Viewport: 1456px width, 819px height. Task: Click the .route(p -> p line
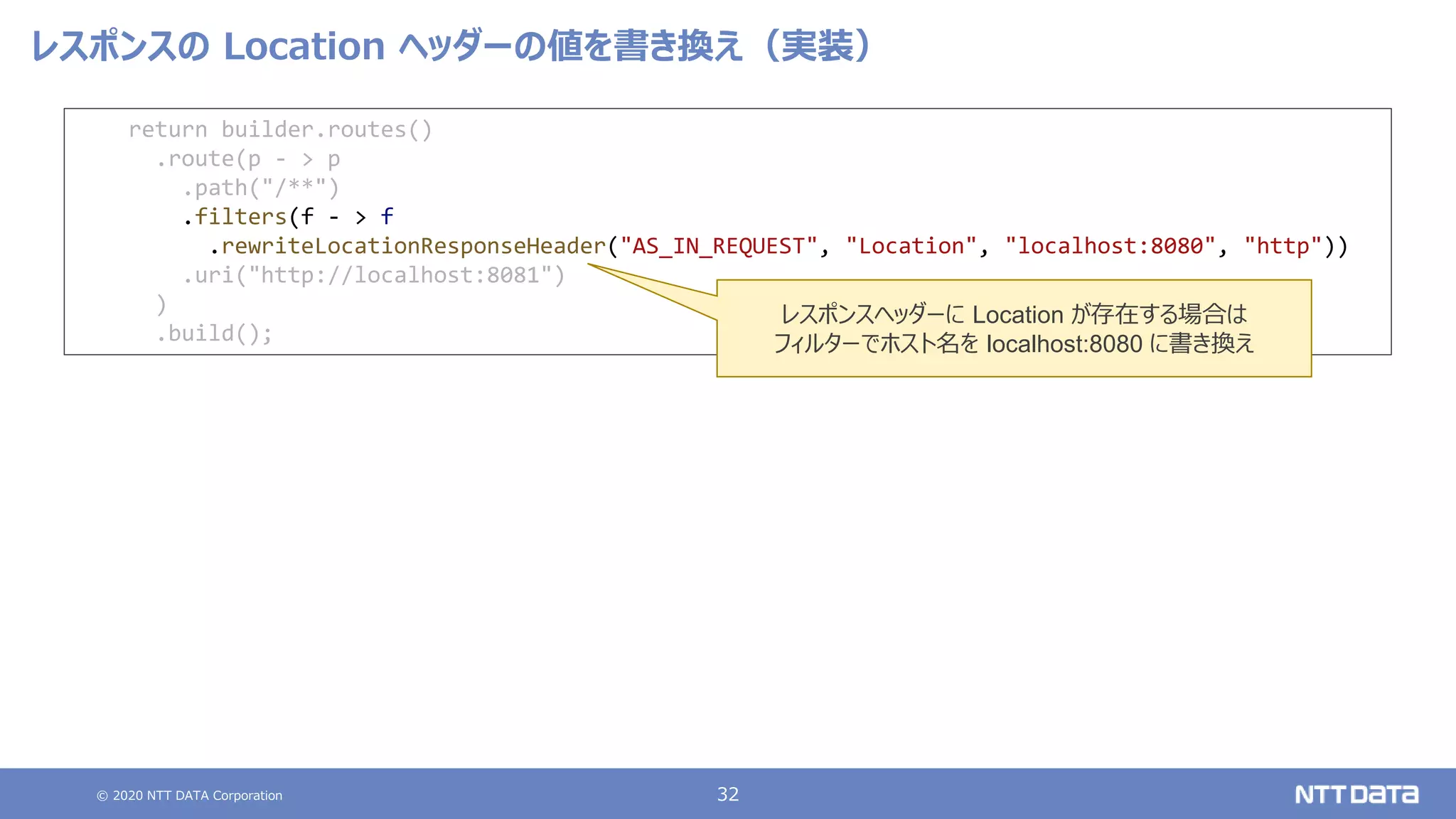click(247, 159)
